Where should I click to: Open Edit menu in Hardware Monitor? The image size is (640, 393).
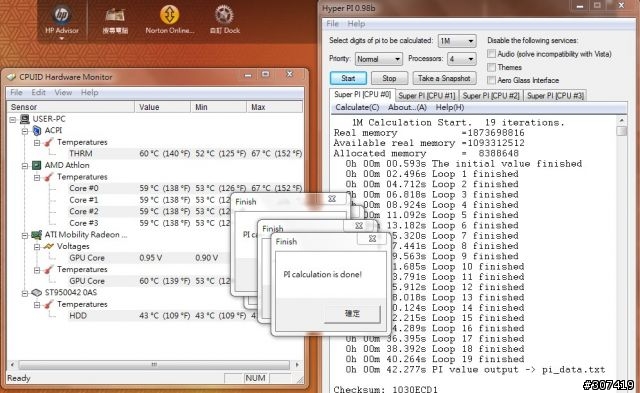tap(38, 93)
